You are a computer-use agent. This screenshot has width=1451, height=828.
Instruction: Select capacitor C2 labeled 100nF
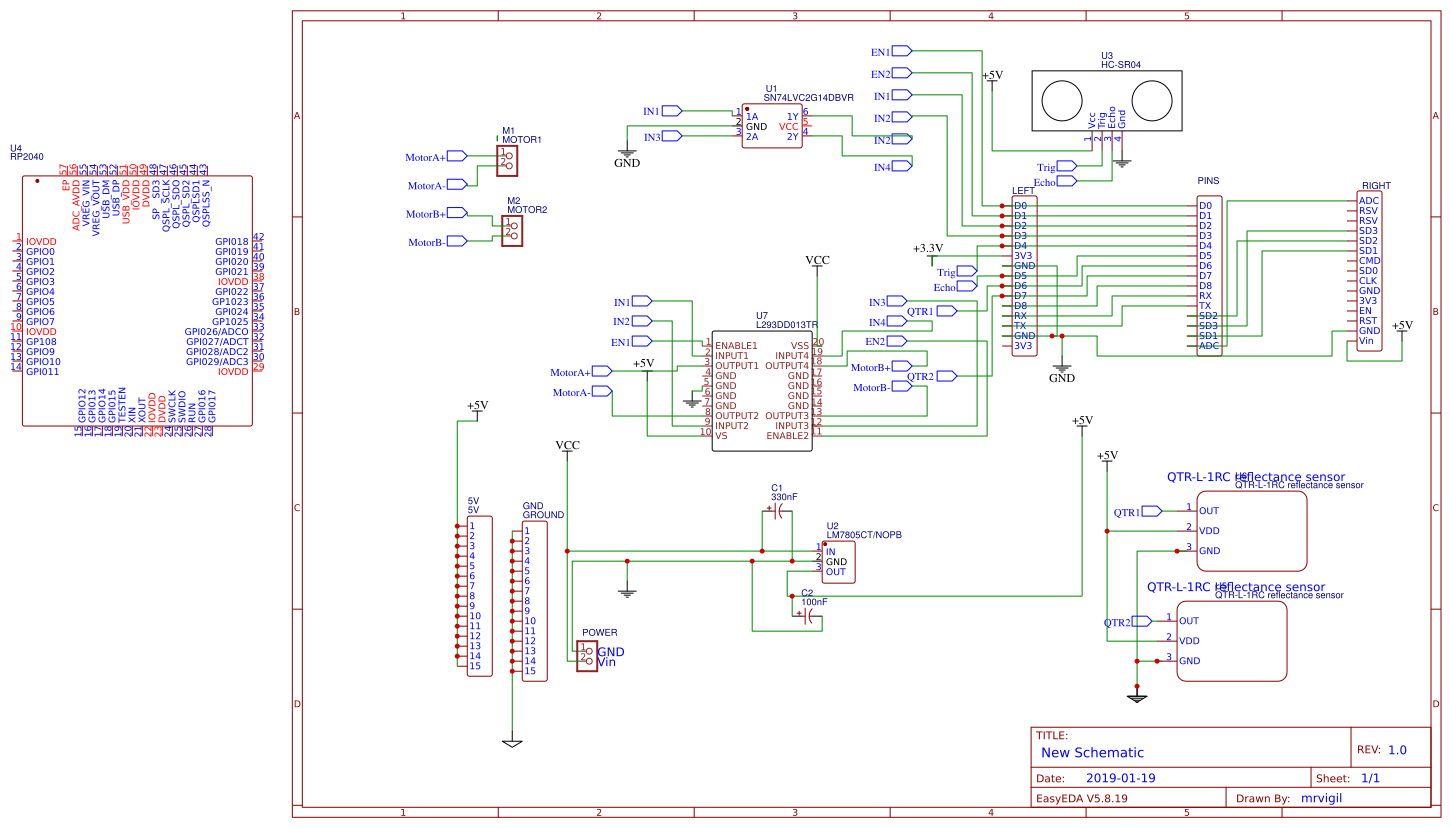[x=805, y=615]
